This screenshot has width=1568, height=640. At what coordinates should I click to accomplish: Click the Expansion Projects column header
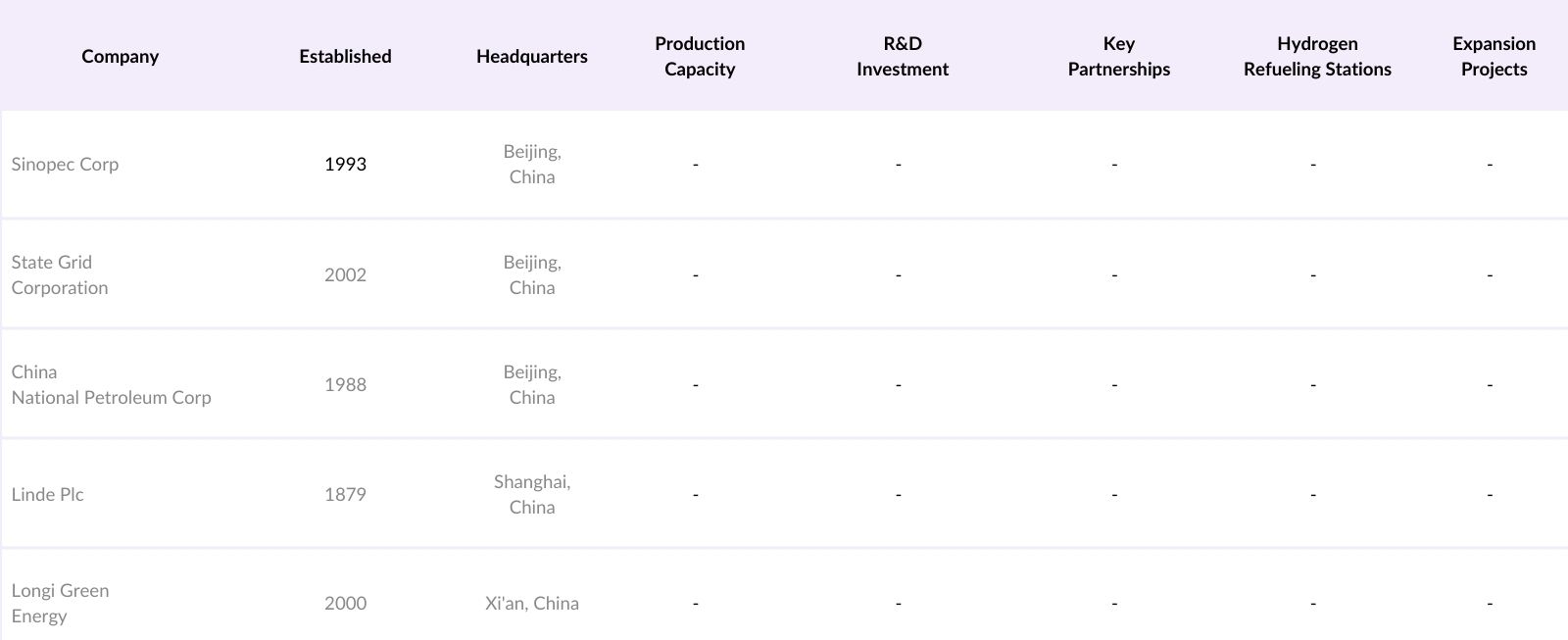pyautogui.click(x=1494, y=57)
